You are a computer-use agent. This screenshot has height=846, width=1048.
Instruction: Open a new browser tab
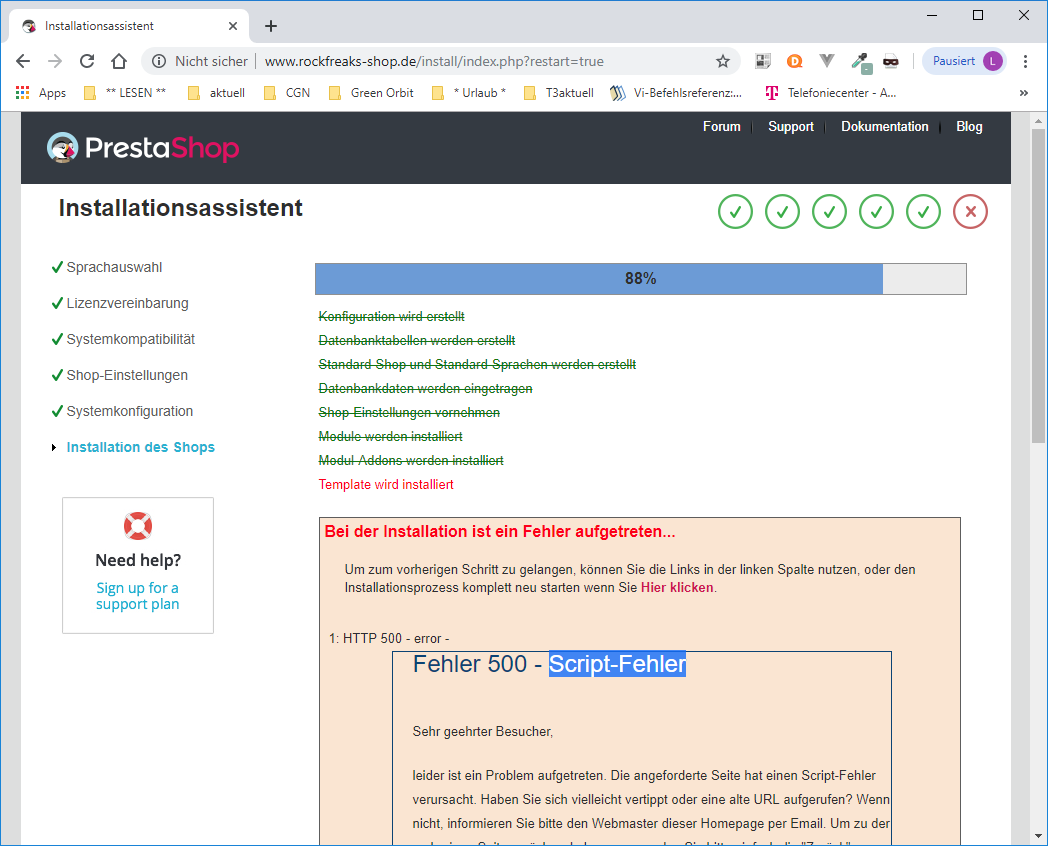(x=271, y=26)
